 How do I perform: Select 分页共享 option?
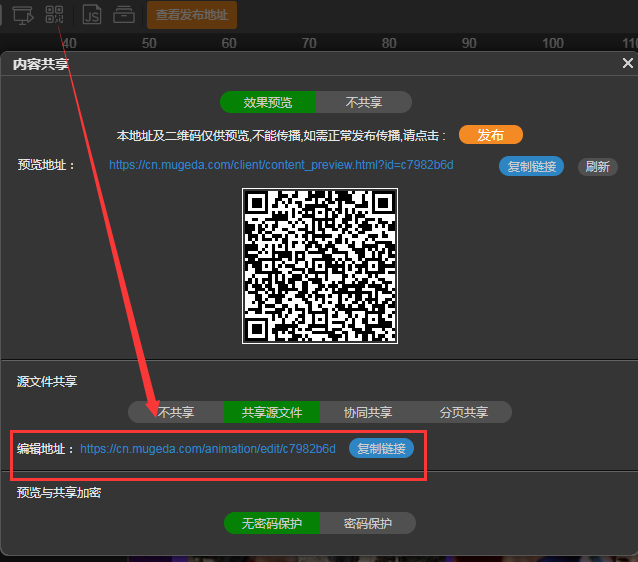point(464,412)
